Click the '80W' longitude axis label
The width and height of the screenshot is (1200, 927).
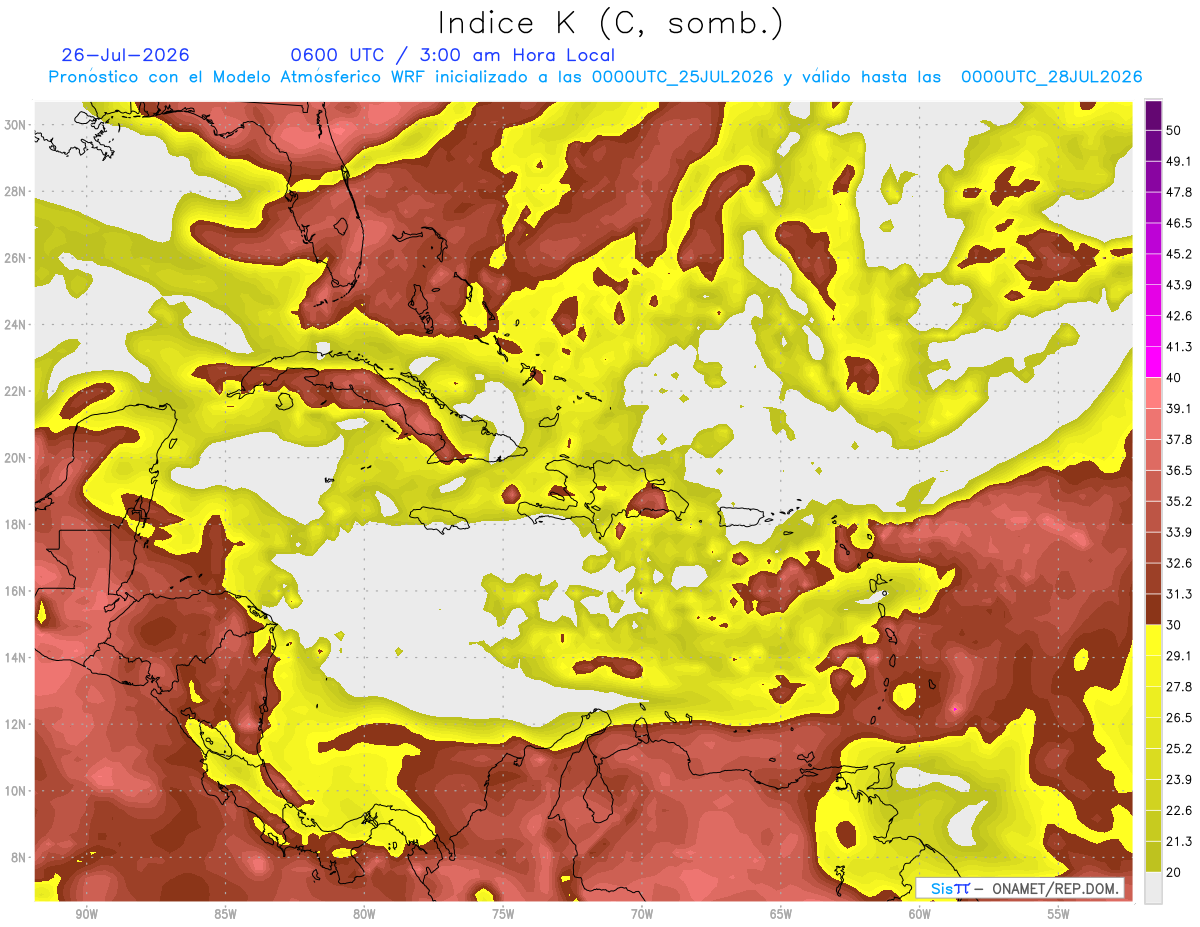[364, 914]
